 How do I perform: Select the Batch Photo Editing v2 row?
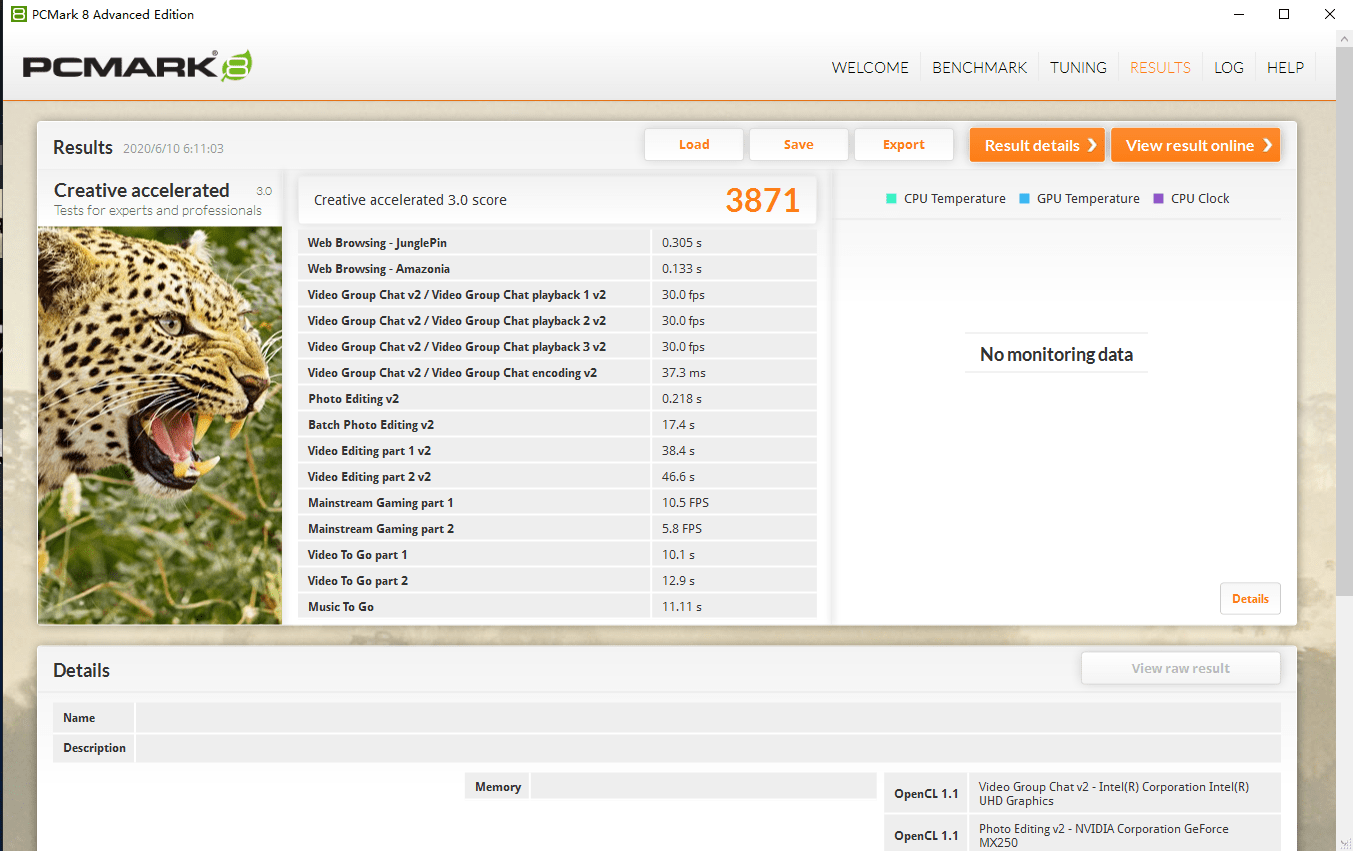point(557,424)
